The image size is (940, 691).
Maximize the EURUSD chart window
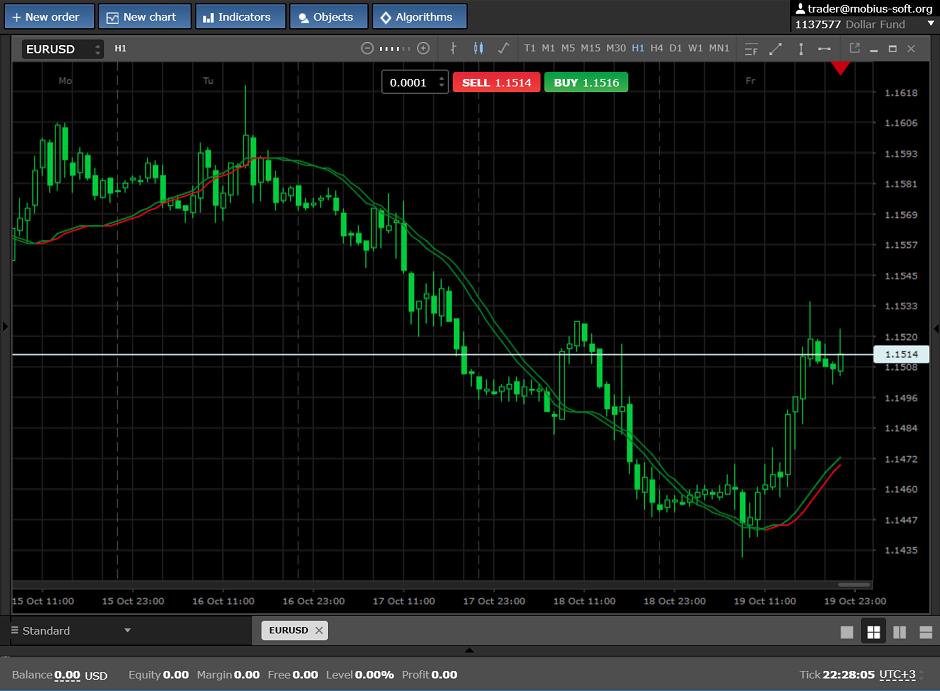tap(893, 49)
